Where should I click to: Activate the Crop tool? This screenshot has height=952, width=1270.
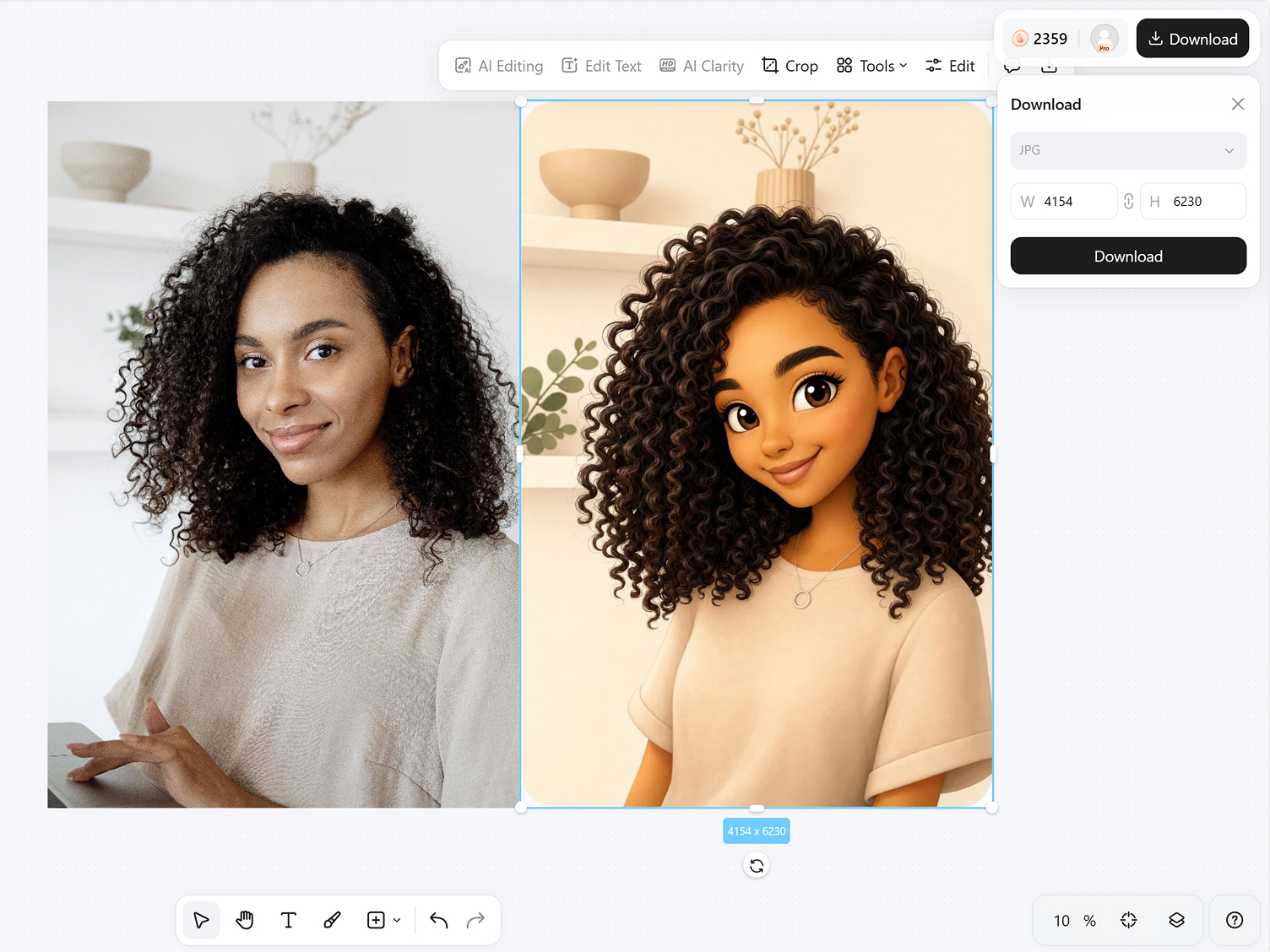(790, 66)
